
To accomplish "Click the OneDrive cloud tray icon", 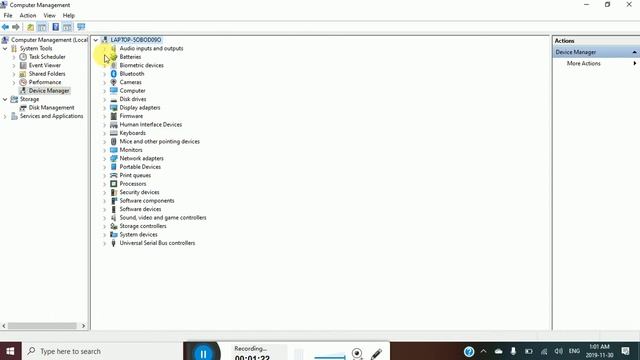I will point(498,351).
